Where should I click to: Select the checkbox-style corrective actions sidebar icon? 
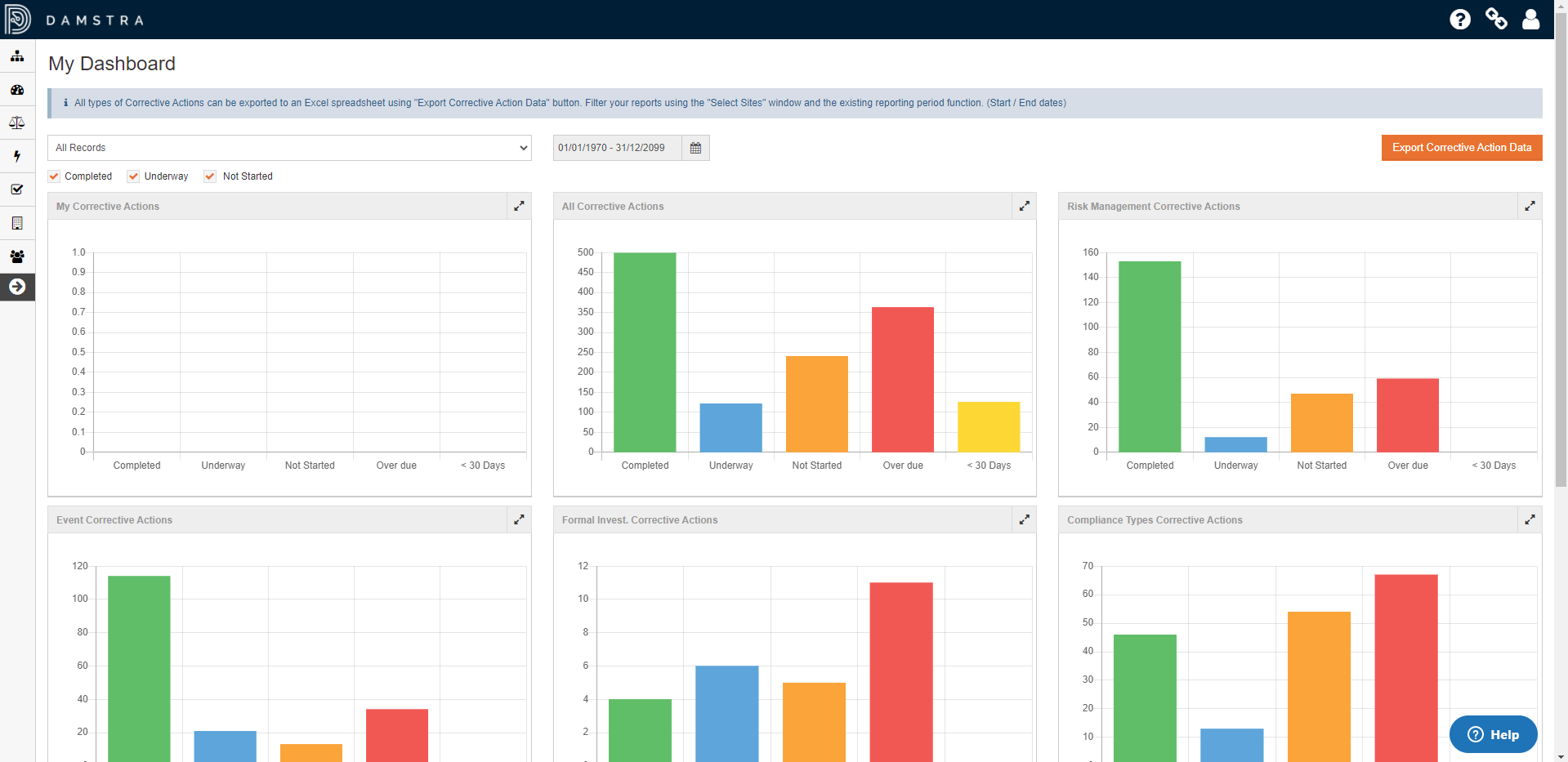17,189
